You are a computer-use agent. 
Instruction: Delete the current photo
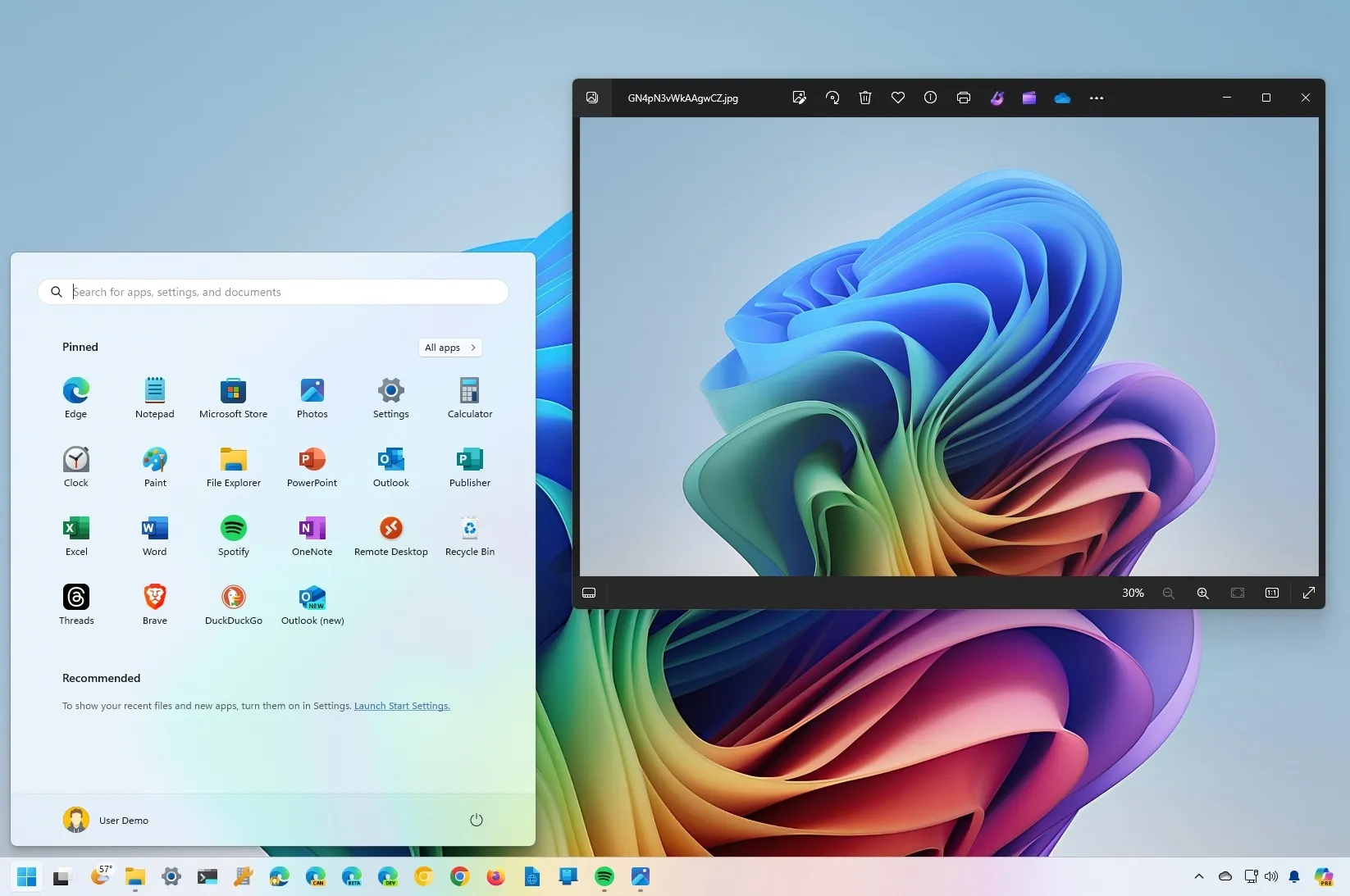click(865, 98)
